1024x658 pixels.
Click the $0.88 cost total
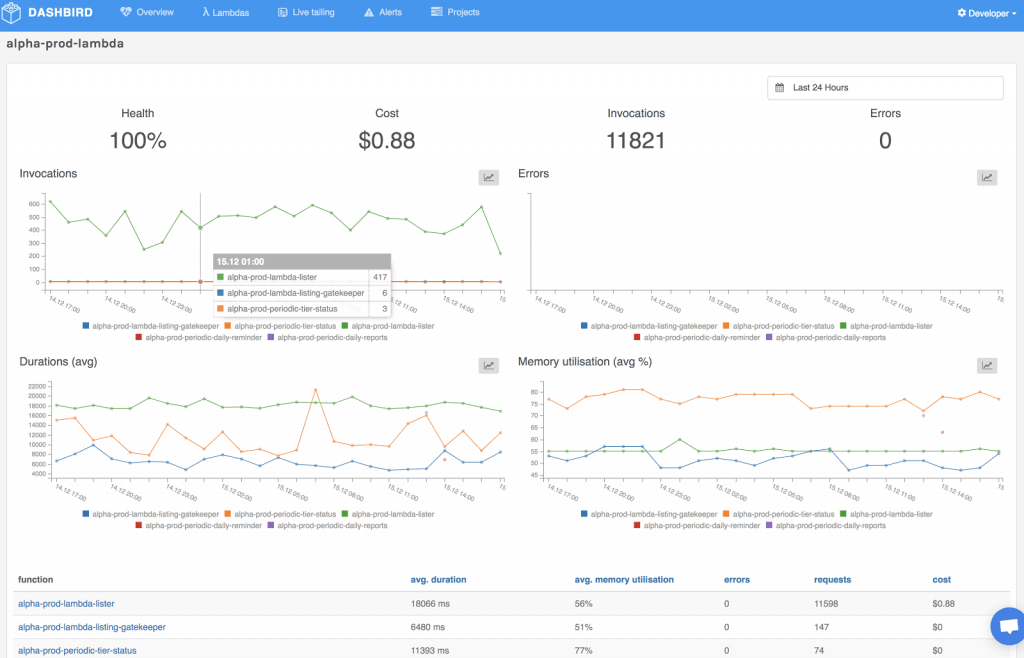387,141
